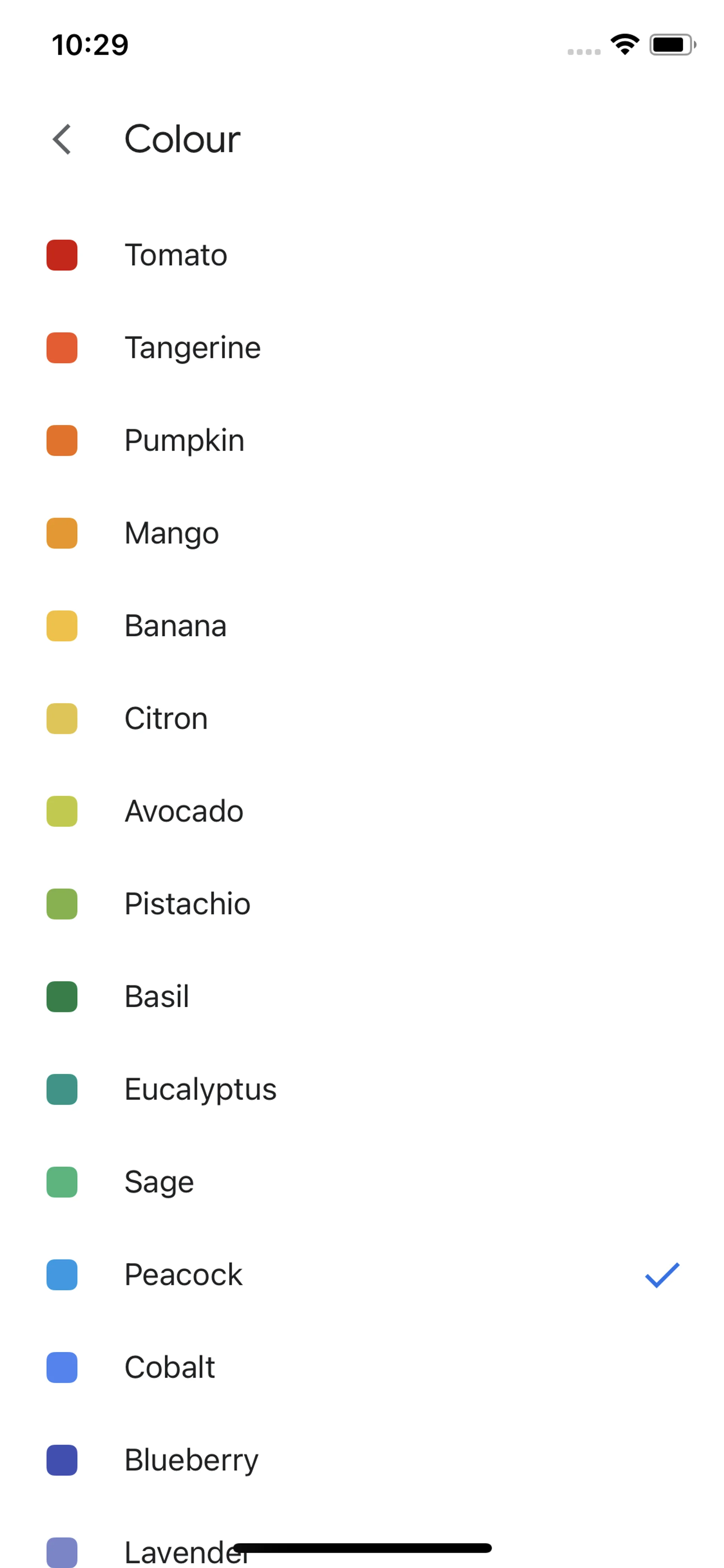Image resolution: width=724 pixels, height=1568 pixels.
Task: Set colour to Basil
Action: click(x=157, y=997)
